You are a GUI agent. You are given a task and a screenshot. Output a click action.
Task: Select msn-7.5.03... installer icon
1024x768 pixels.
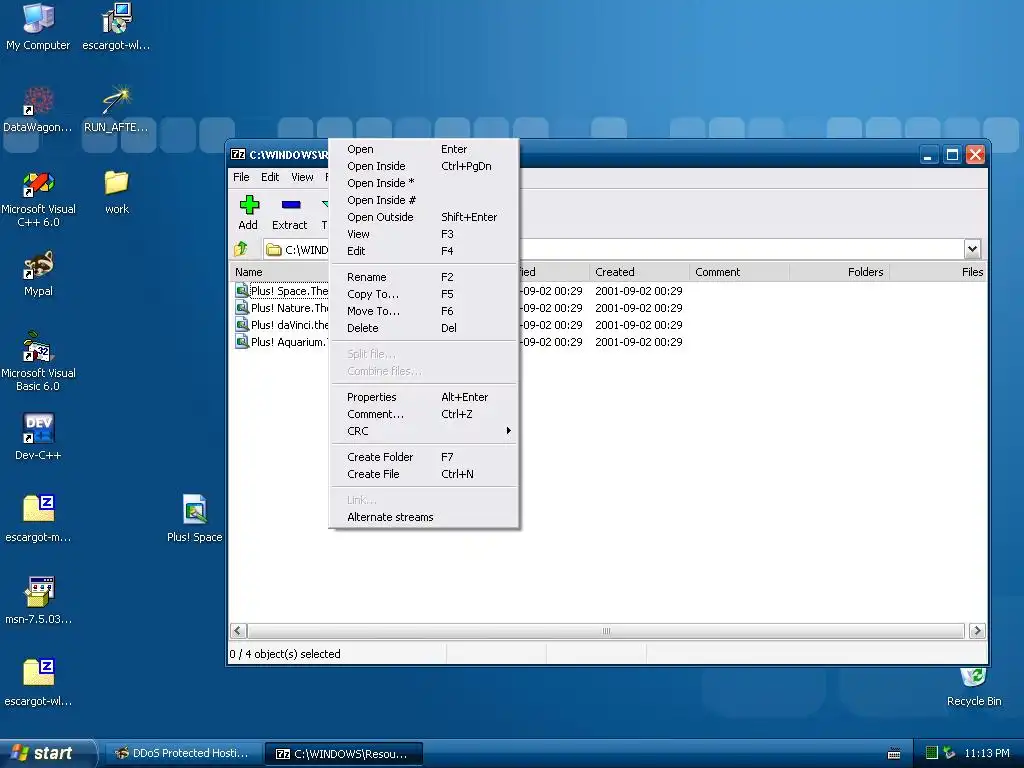[38, 592]
